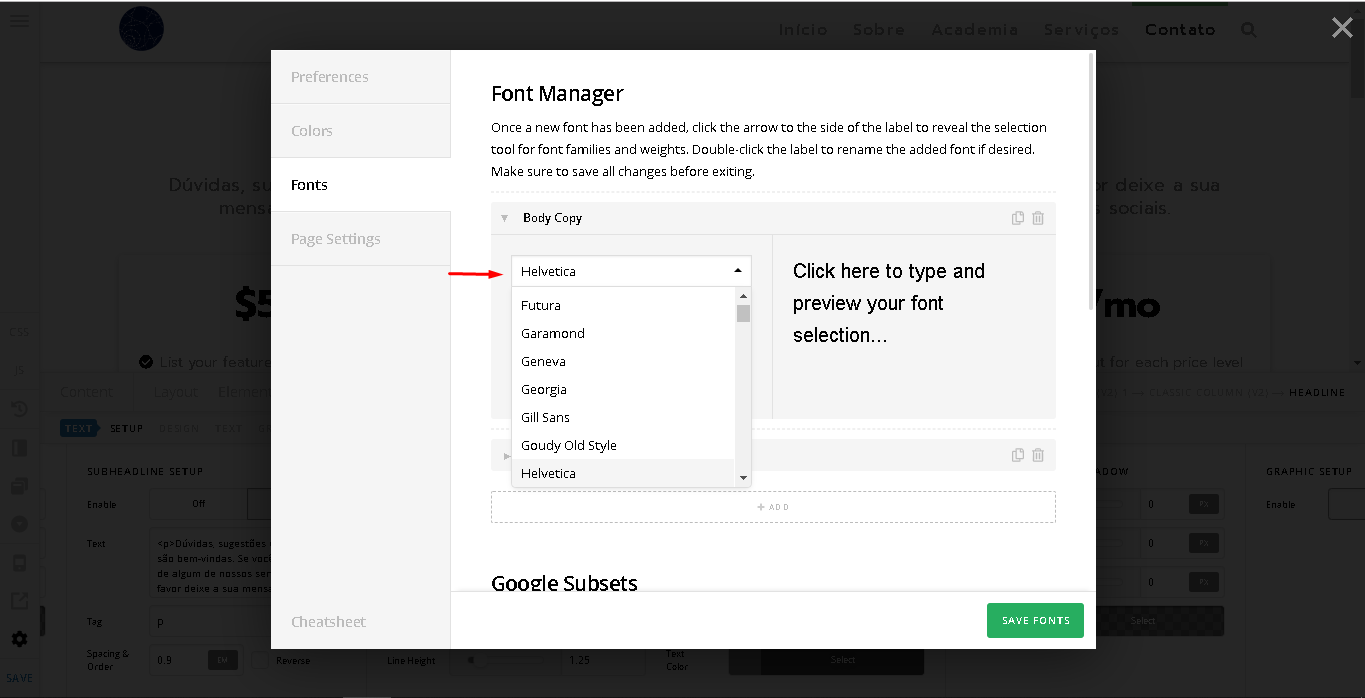Select highlighted Helvetica option in list
Image resolution: width=1365 pixels, height=698 pixels.
pos(623,473)
